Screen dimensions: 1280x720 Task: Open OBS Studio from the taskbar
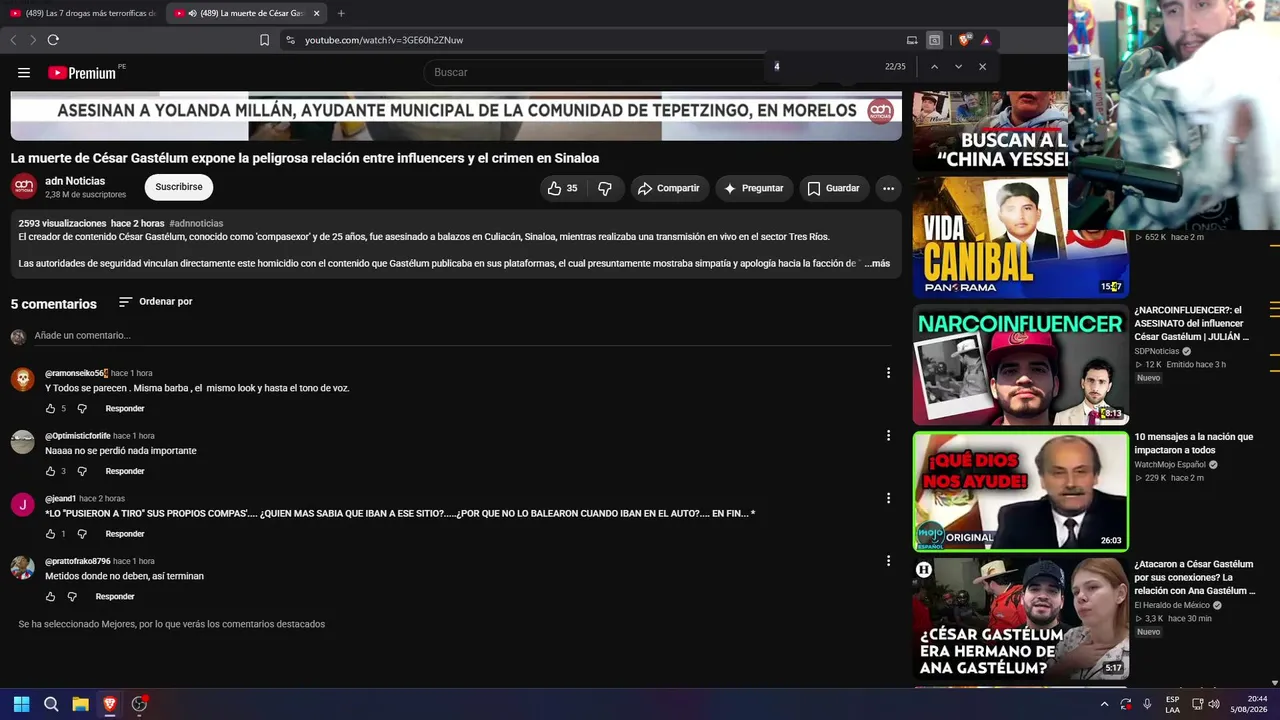point(139,704)
